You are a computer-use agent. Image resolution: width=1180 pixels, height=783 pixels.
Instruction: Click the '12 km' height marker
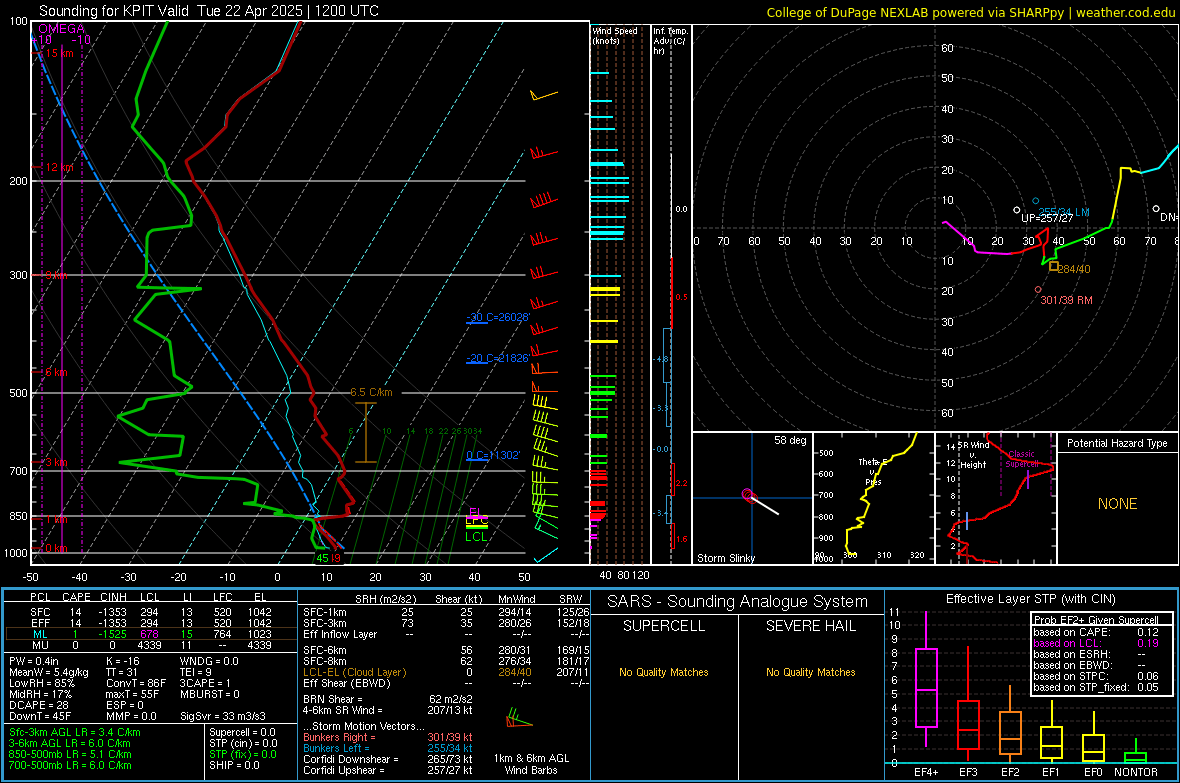click(x=59, y=167)
